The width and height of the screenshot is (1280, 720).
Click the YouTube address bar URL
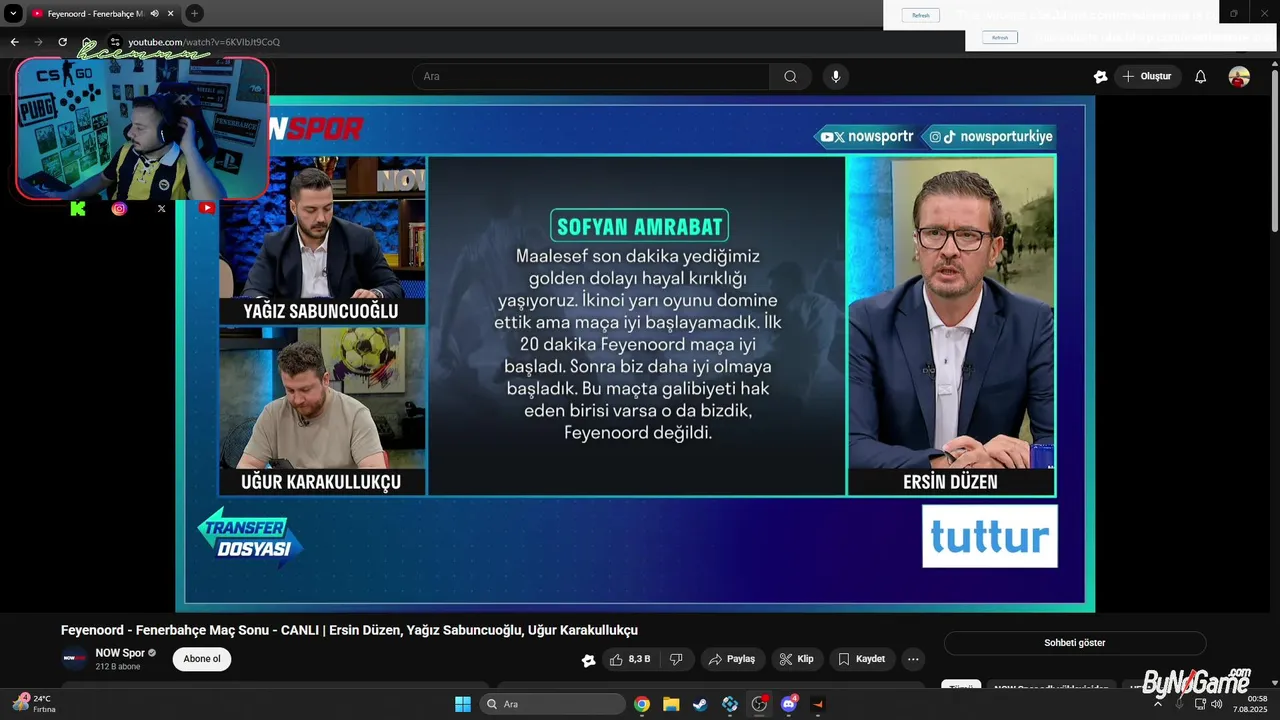(204, 42)
